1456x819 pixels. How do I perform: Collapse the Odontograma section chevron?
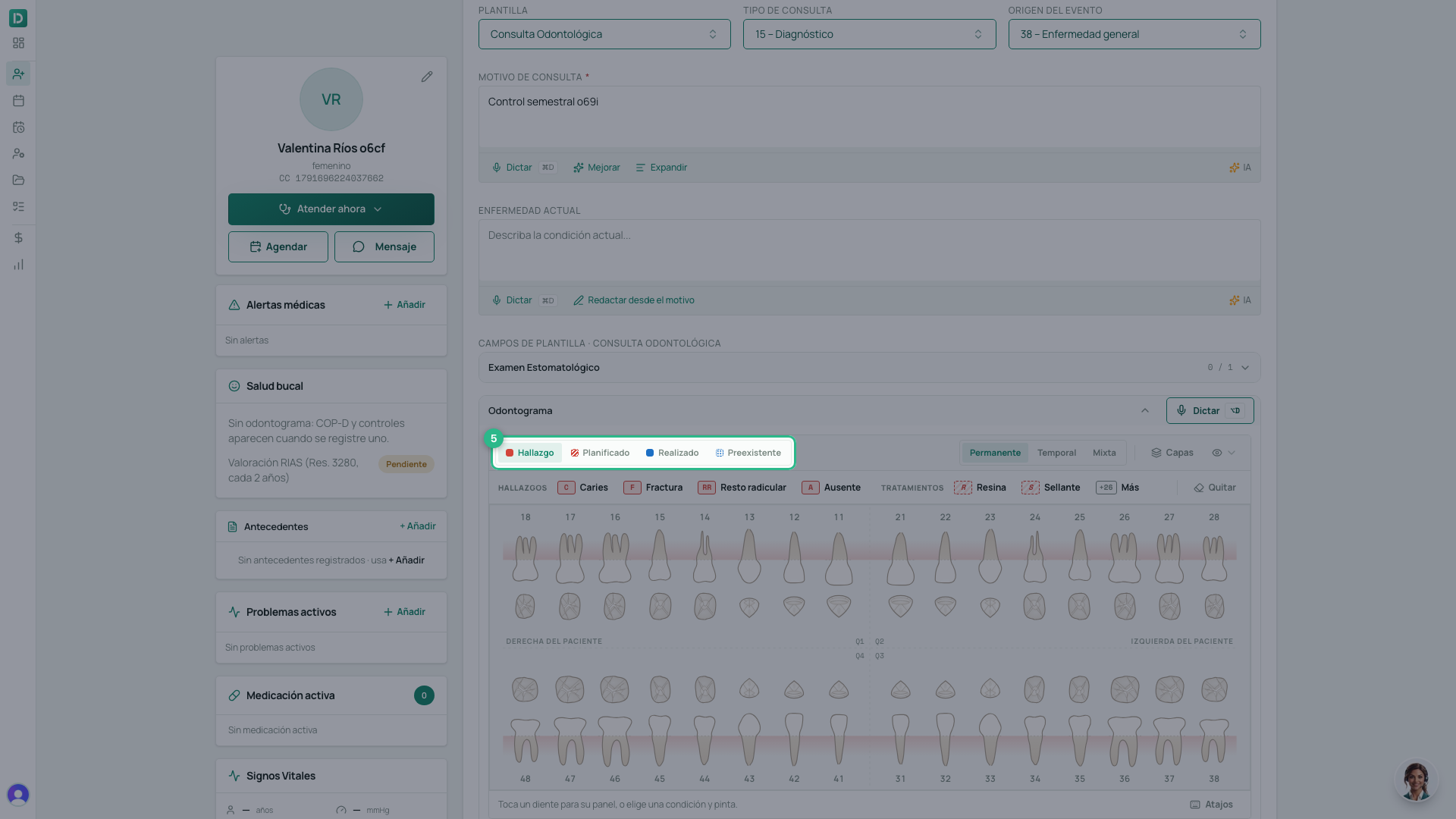pyautogui.click(x=1144, y=411)
